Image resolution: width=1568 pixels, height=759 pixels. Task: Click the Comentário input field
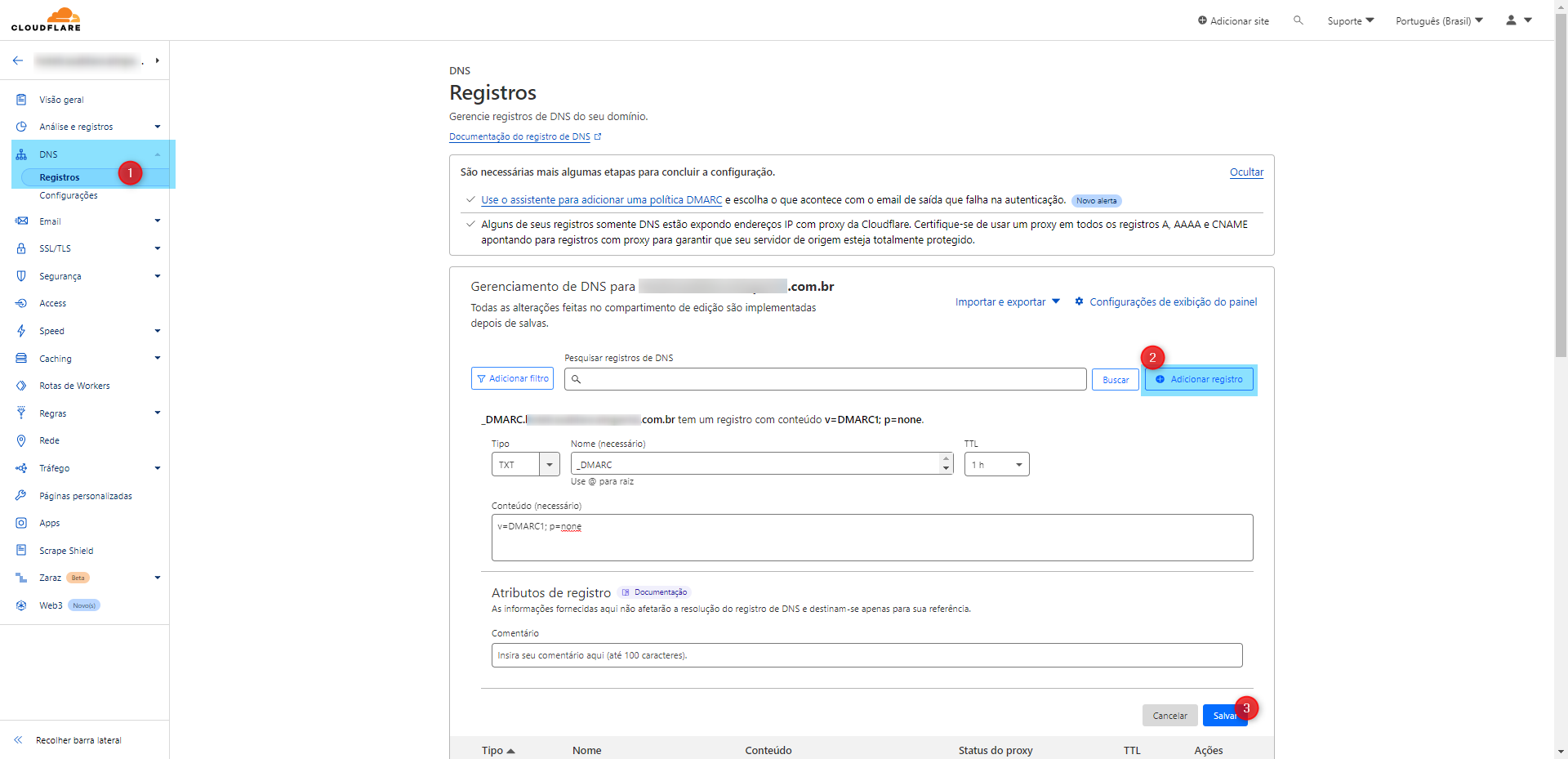(866, 655)
